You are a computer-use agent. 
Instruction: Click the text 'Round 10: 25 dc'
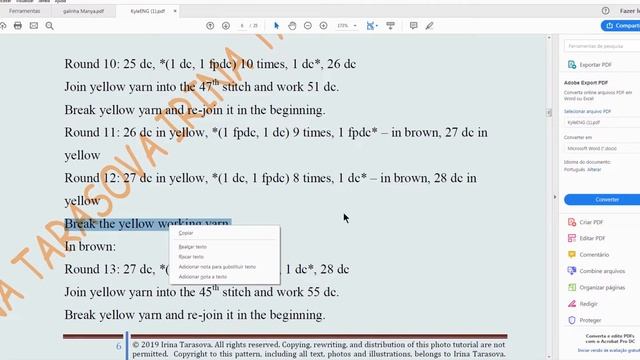coord(108,64)
